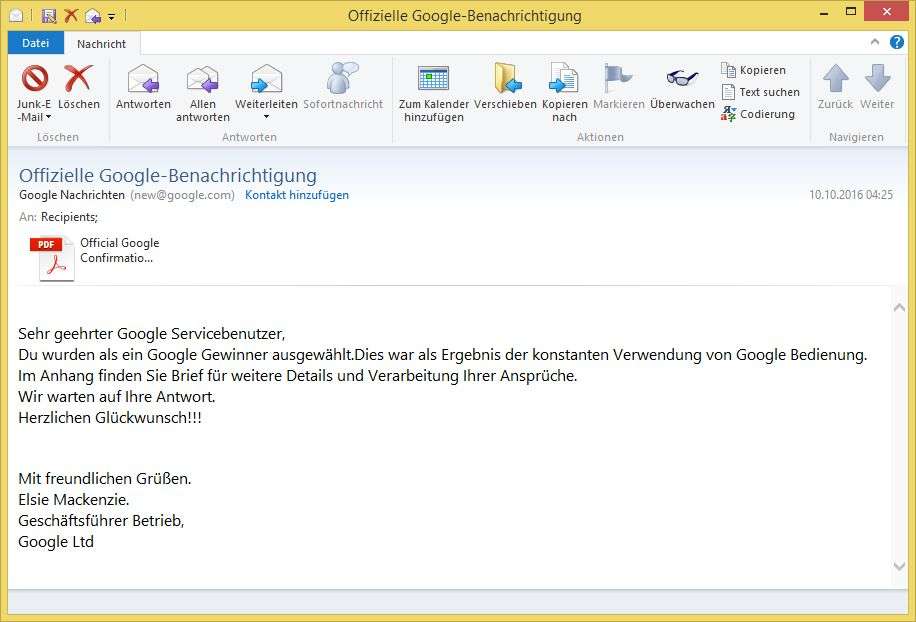This screenshot has height=622, width=916.
Task: Click the Überwachen glasses icon
Action: pos(682,78)
